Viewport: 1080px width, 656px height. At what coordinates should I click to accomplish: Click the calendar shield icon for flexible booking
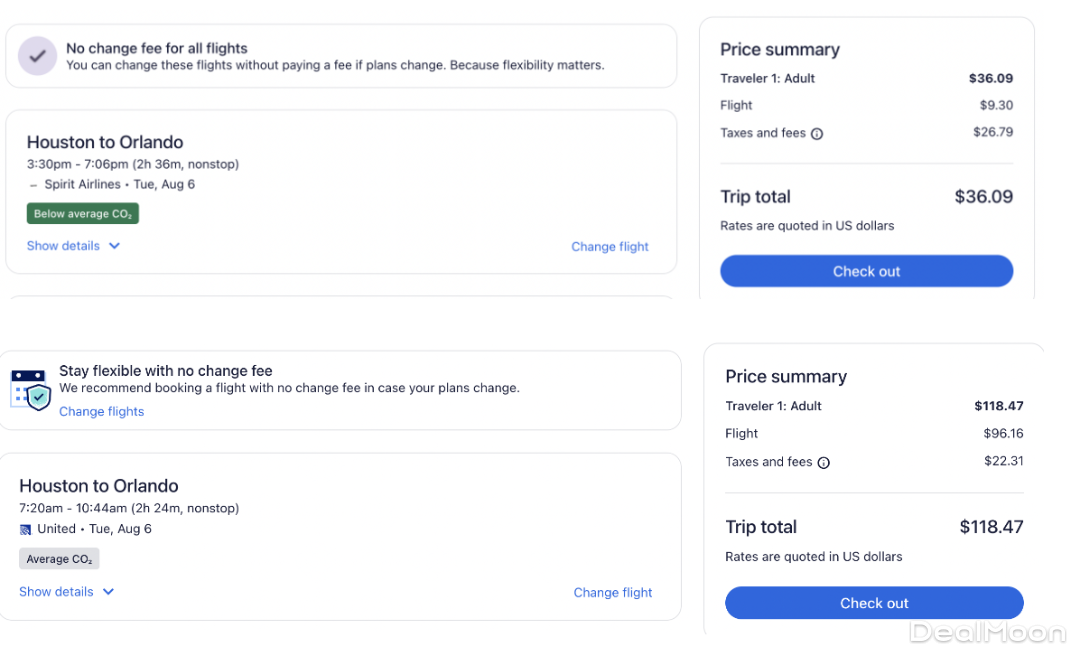[30, 389]
